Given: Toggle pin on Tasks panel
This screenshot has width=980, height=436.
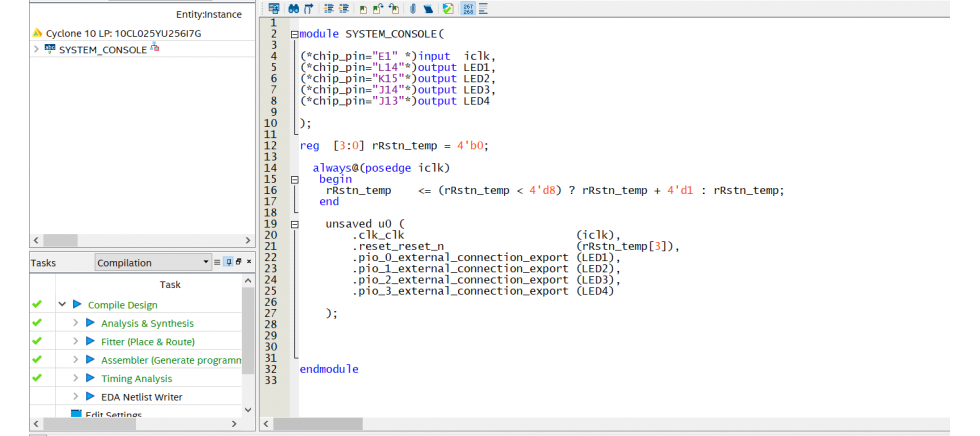Looking at the screenshot, I should click(228, 262).
